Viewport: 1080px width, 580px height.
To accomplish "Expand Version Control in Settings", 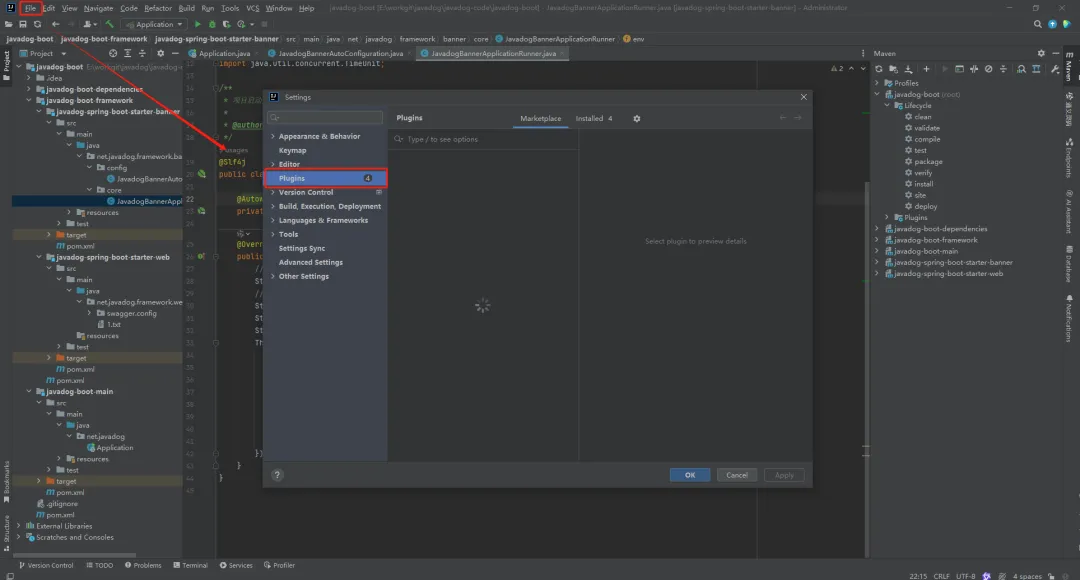I will pyautogui.click(x=273, y=192).
